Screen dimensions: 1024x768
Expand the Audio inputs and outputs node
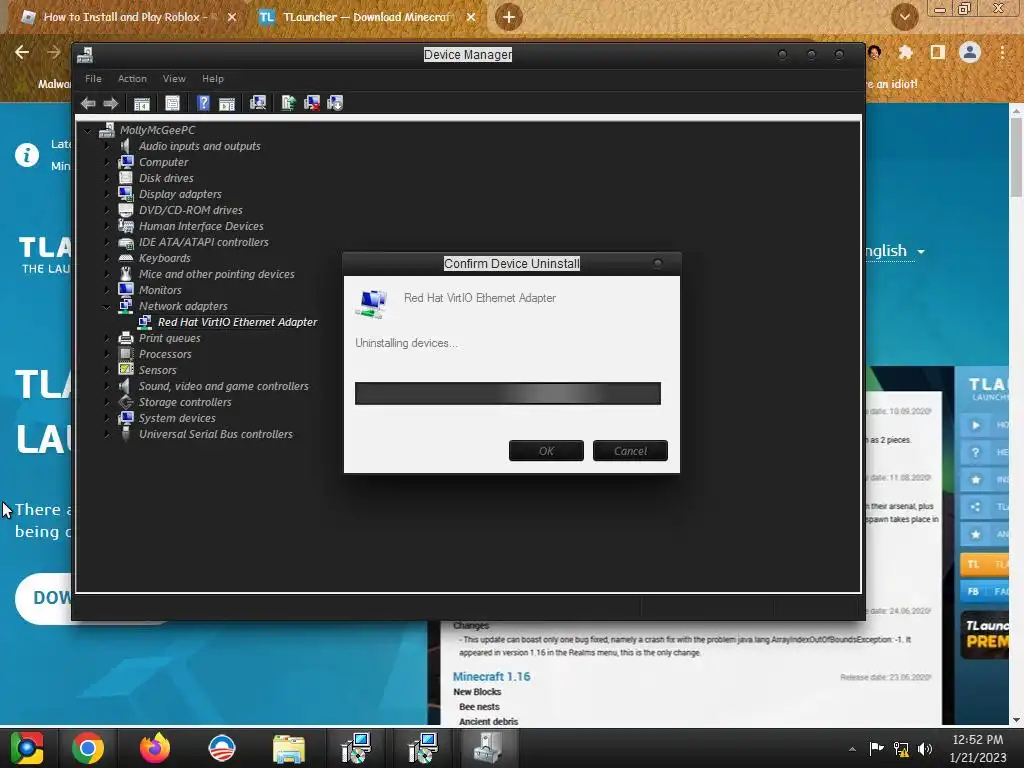pos(107,146)
